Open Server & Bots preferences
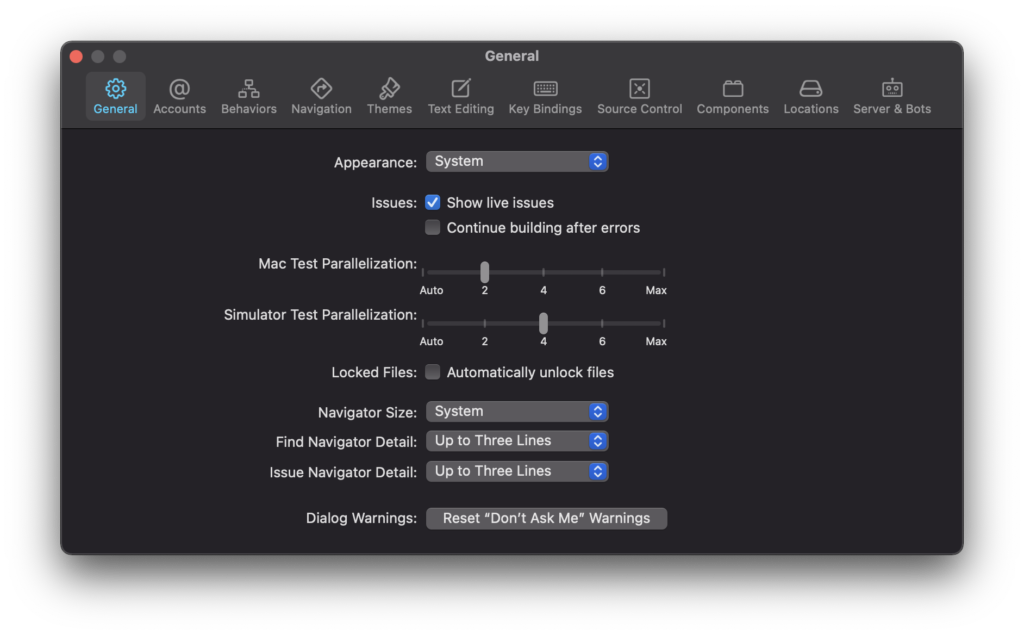This screenshot has width=1024, height=635. click(x=892, y=97)
